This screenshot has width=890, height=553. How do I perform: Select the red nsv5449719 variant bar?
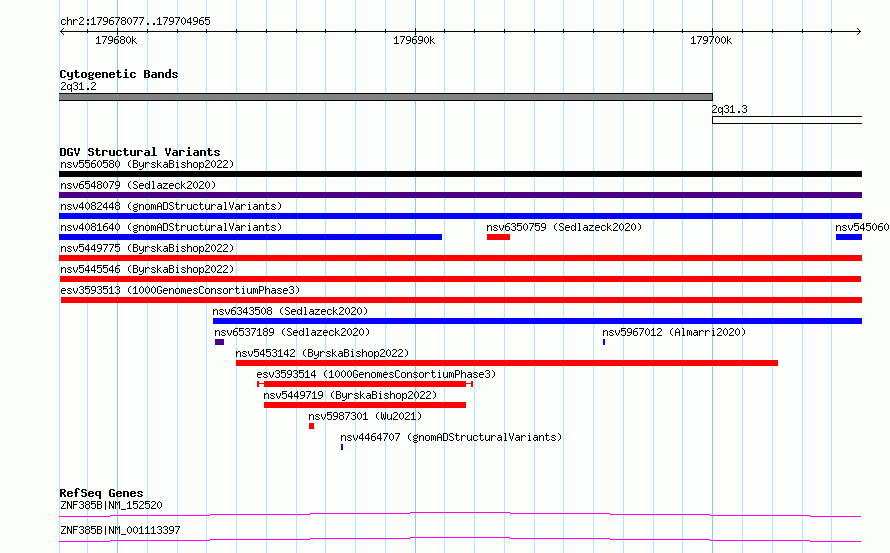[365, 405]
